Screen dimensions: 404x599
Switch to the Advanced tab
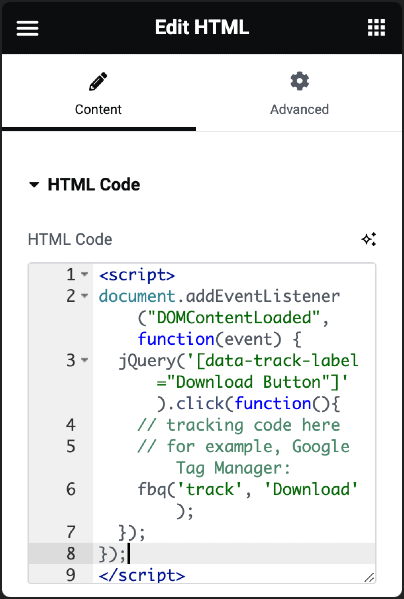[x=299, y=95]
